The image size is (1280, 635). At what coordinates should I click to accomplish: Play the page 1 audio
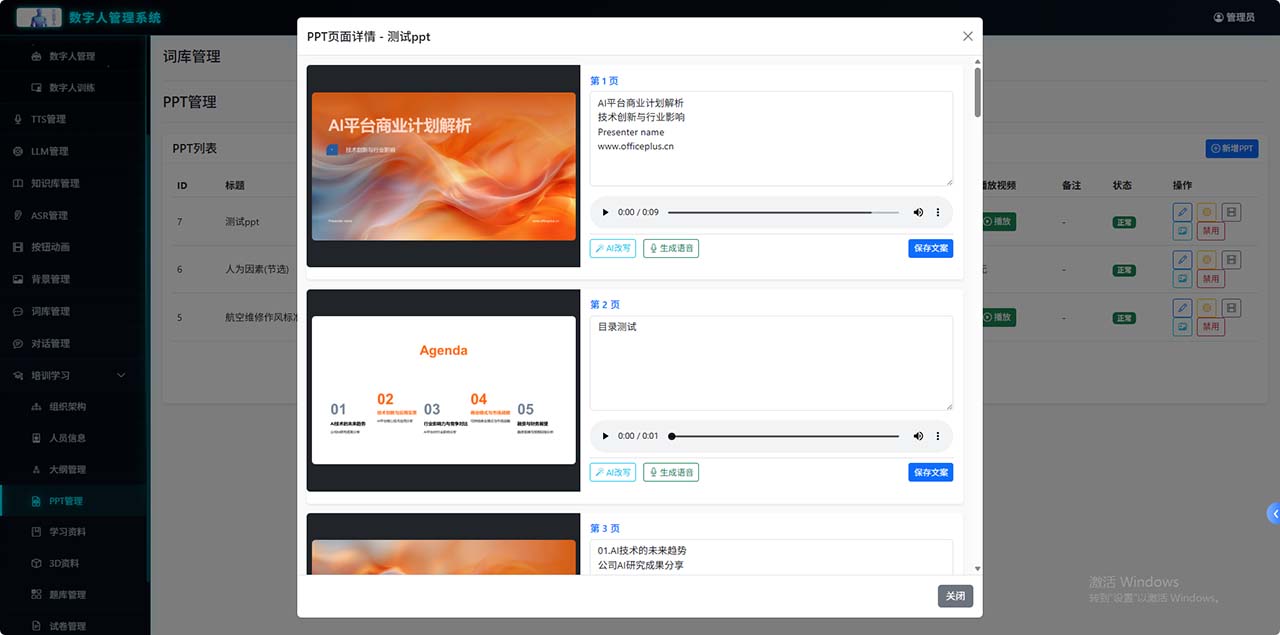coord(605,213)
